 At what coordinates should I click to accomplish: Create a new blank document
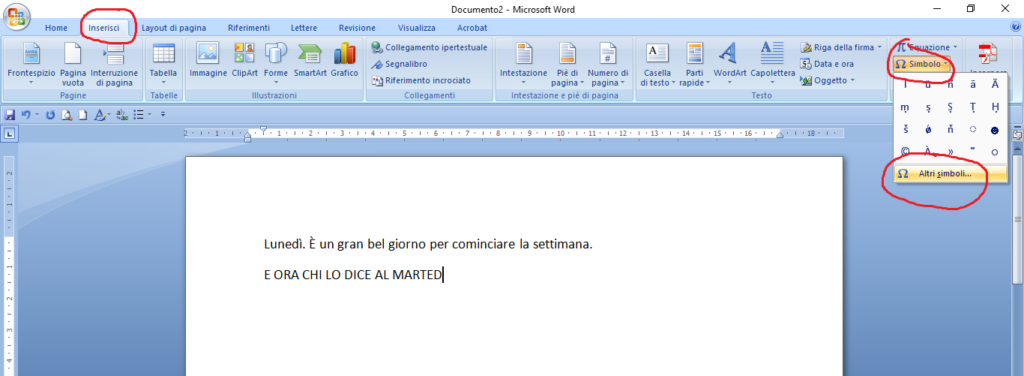click(83, 114)
